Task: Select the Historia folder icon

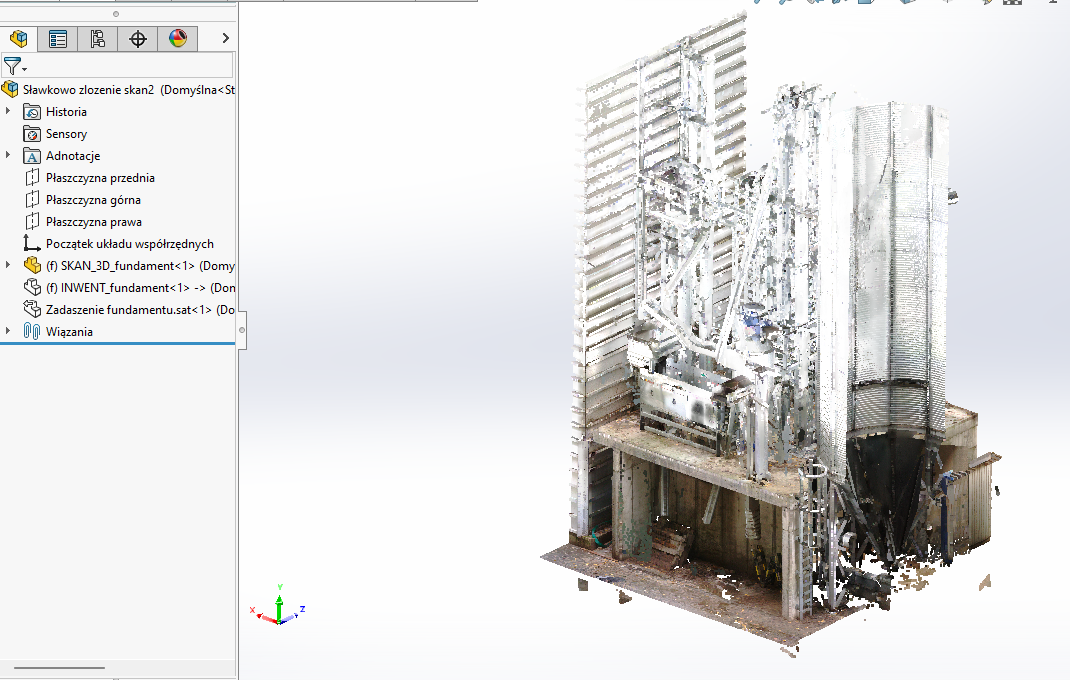Action: (32, 111)
